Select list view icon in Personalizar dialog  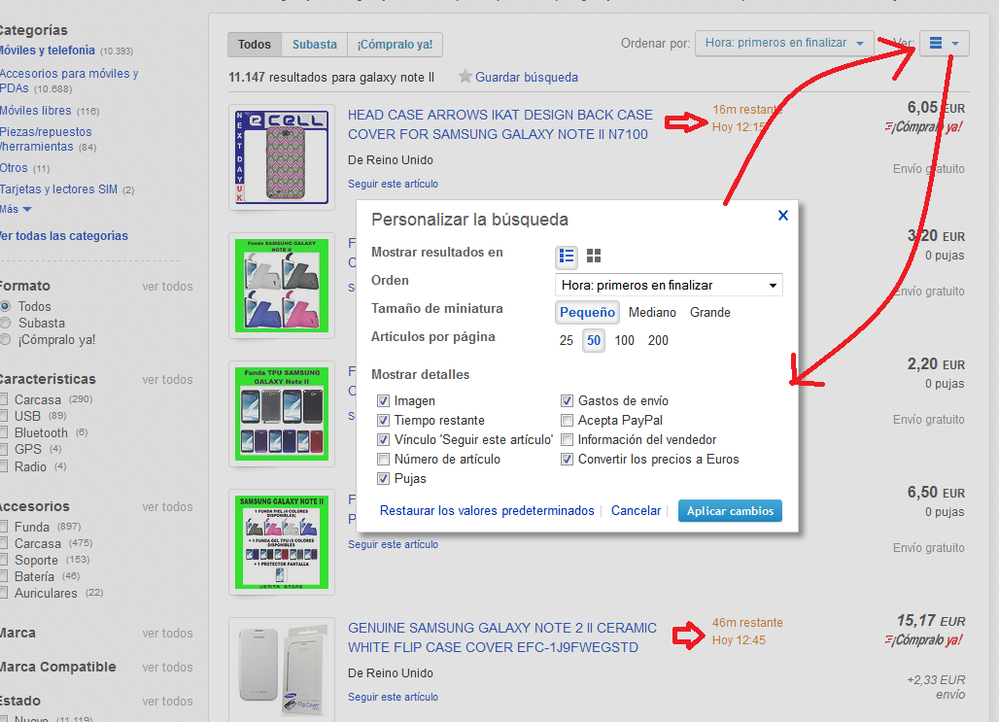(x=567, y=256)
